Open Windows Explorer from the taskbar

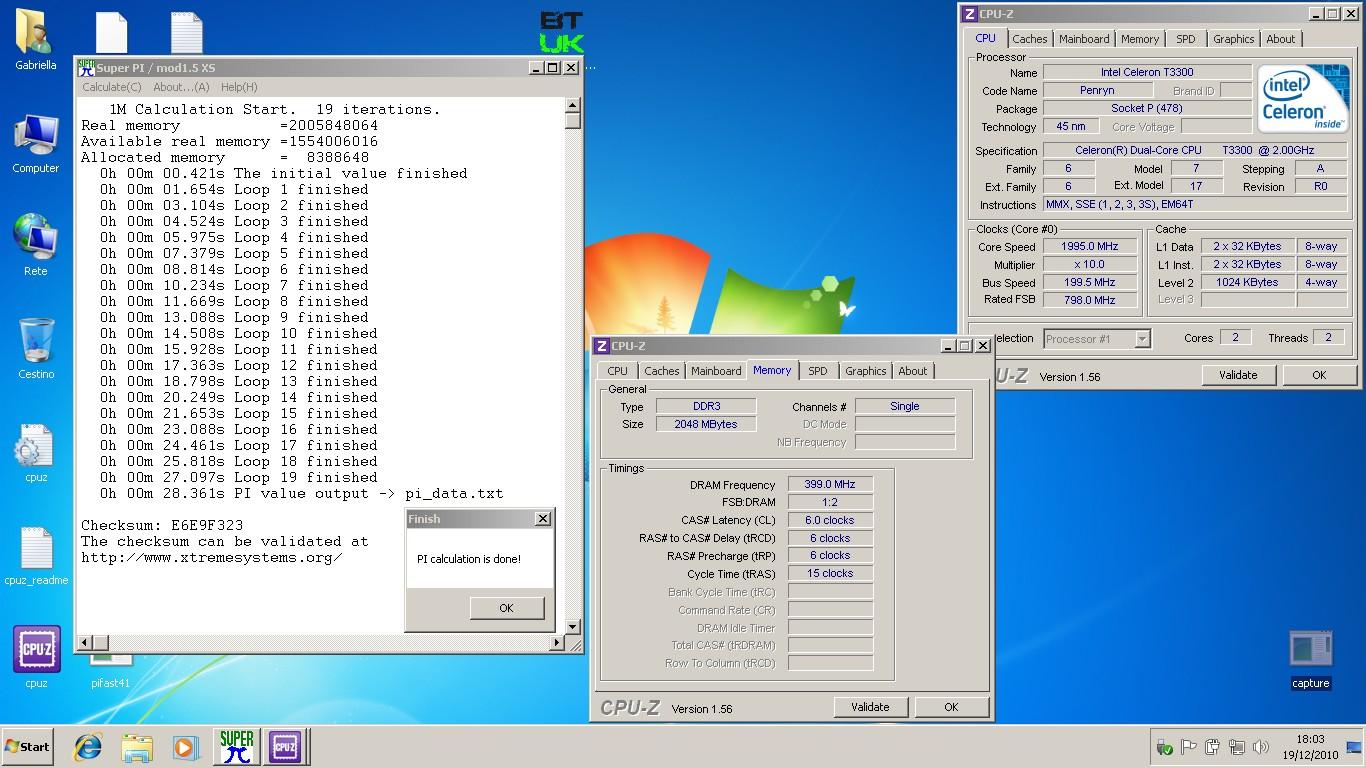[137, 747]
